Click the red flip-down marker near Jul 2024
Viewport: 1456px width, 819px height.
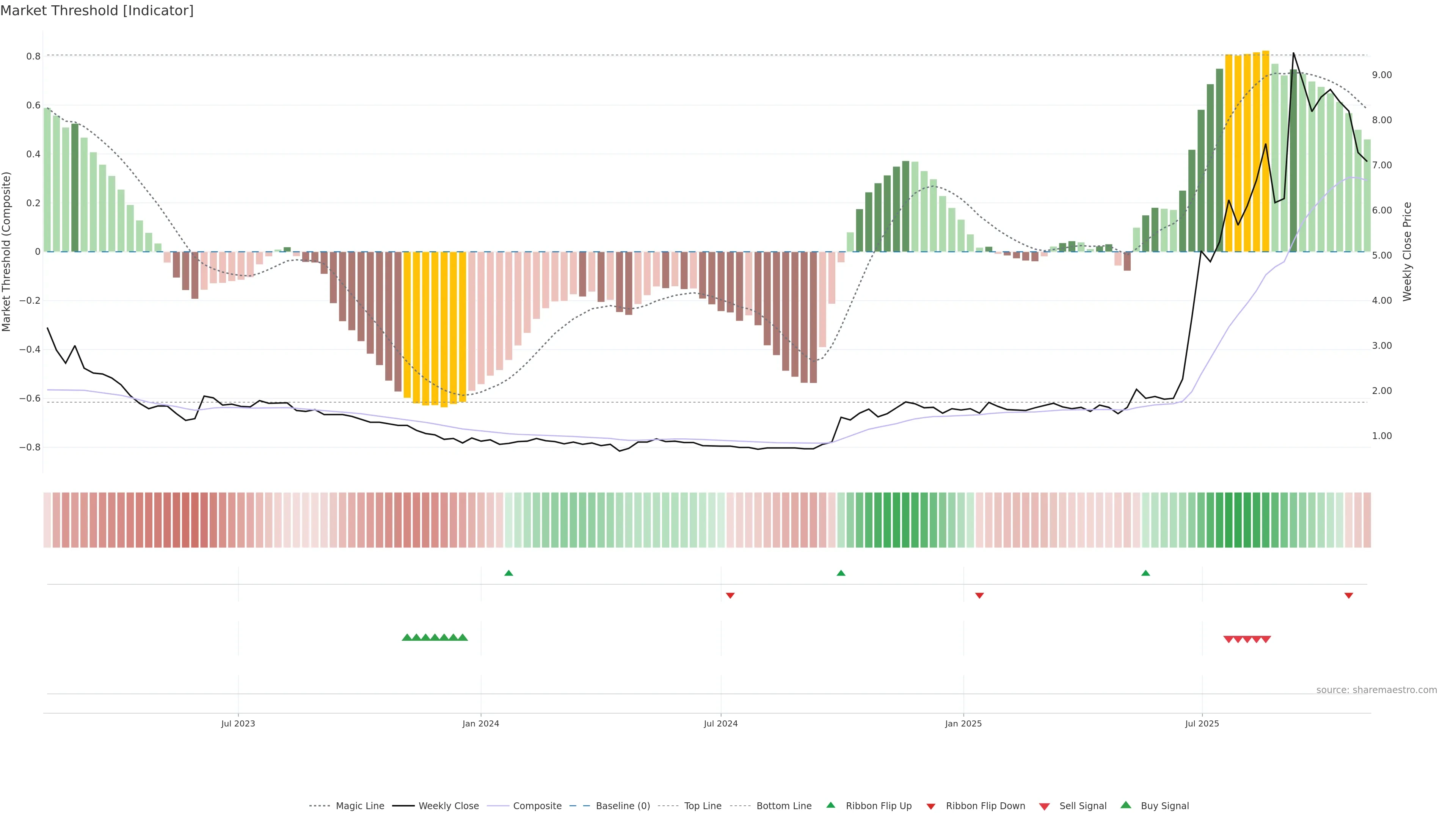click(x=730, y=595)
